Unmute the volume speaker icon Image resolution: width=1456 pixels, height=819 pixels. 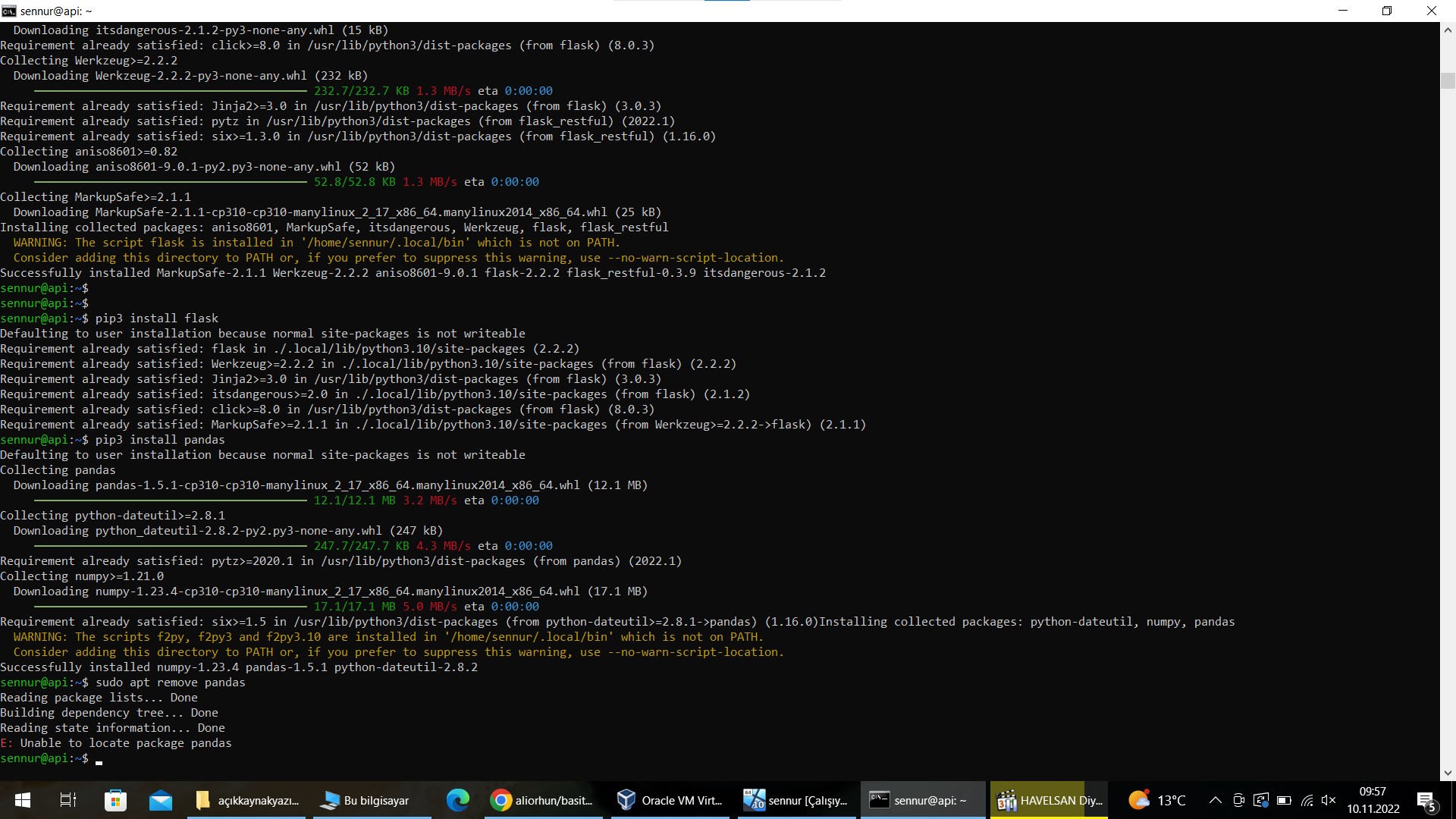(x=1328, y=800)
